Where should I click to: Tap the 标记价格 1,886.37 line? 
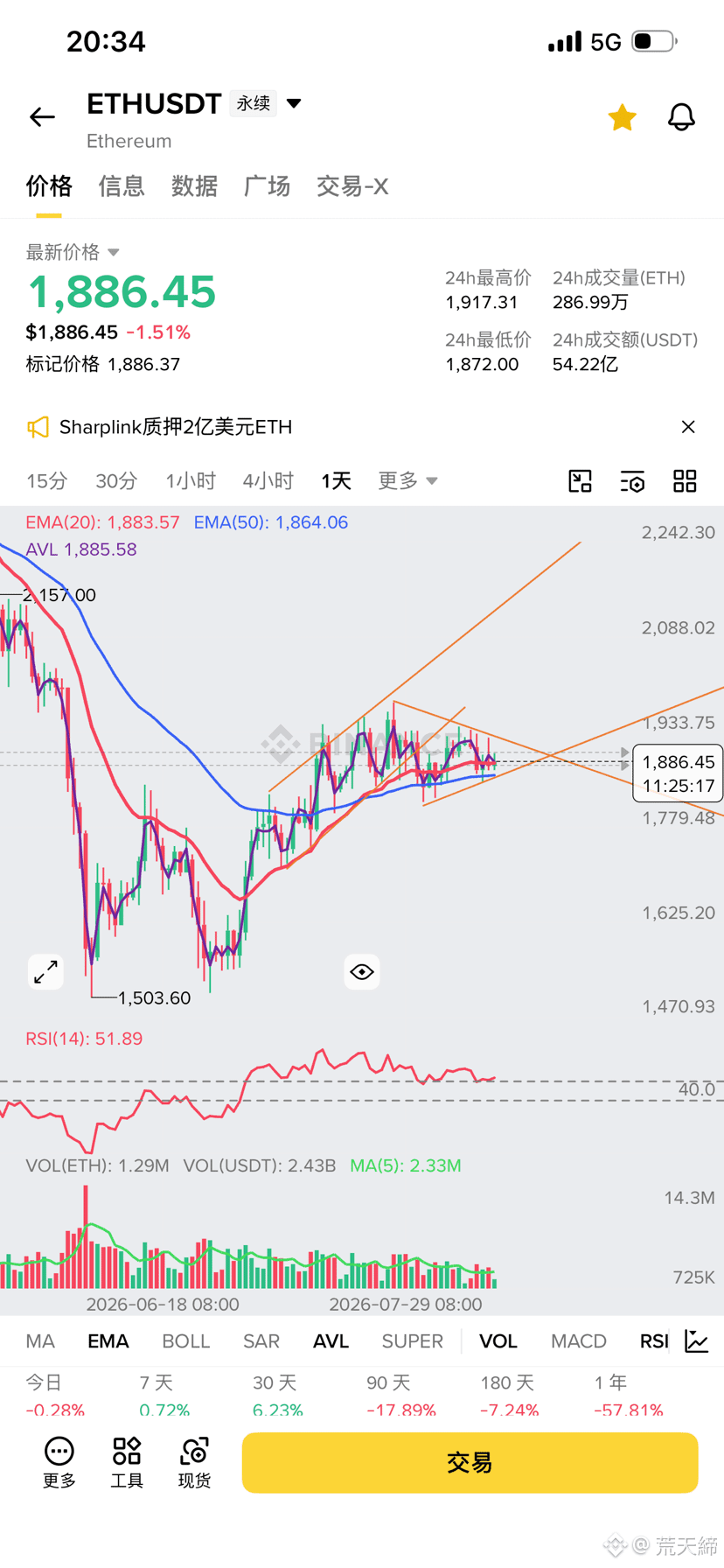(x=103, y=364)
